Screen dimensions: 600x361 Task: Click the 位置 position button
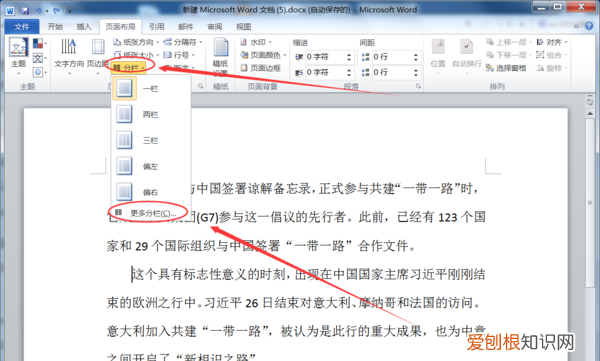pyautogui.click(x=438, y=56)
